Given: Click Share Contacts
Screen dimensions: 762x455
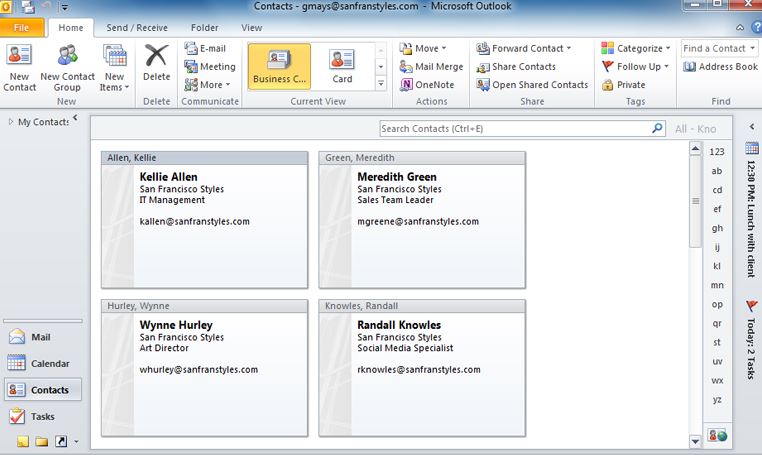Looking at the screenshot, I should pos(516,67).
